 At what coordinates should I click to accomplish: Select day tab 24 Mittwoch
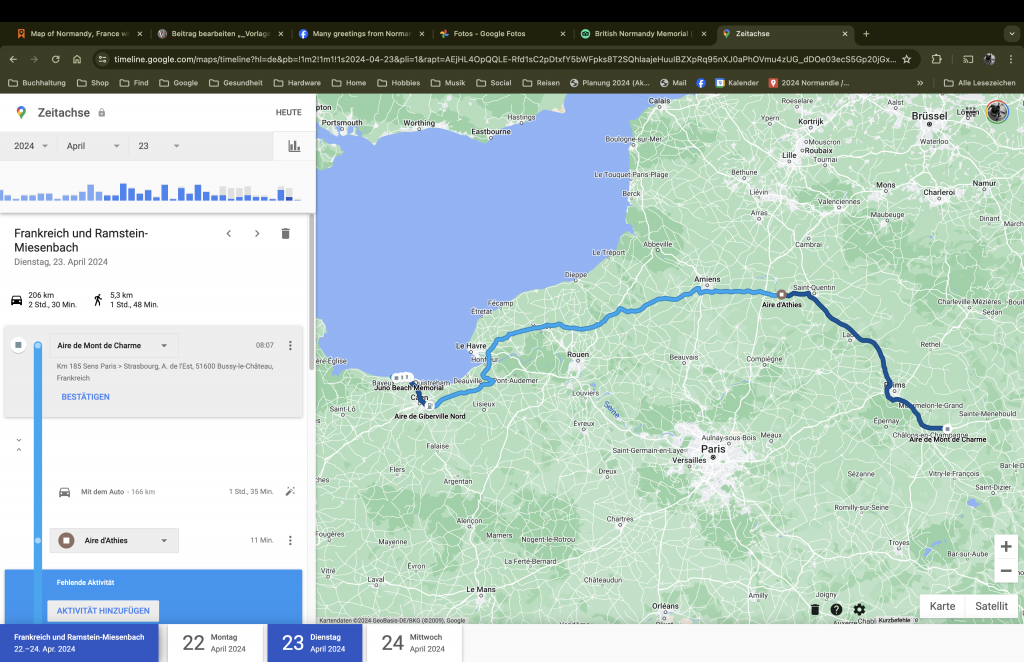point(415,643)
